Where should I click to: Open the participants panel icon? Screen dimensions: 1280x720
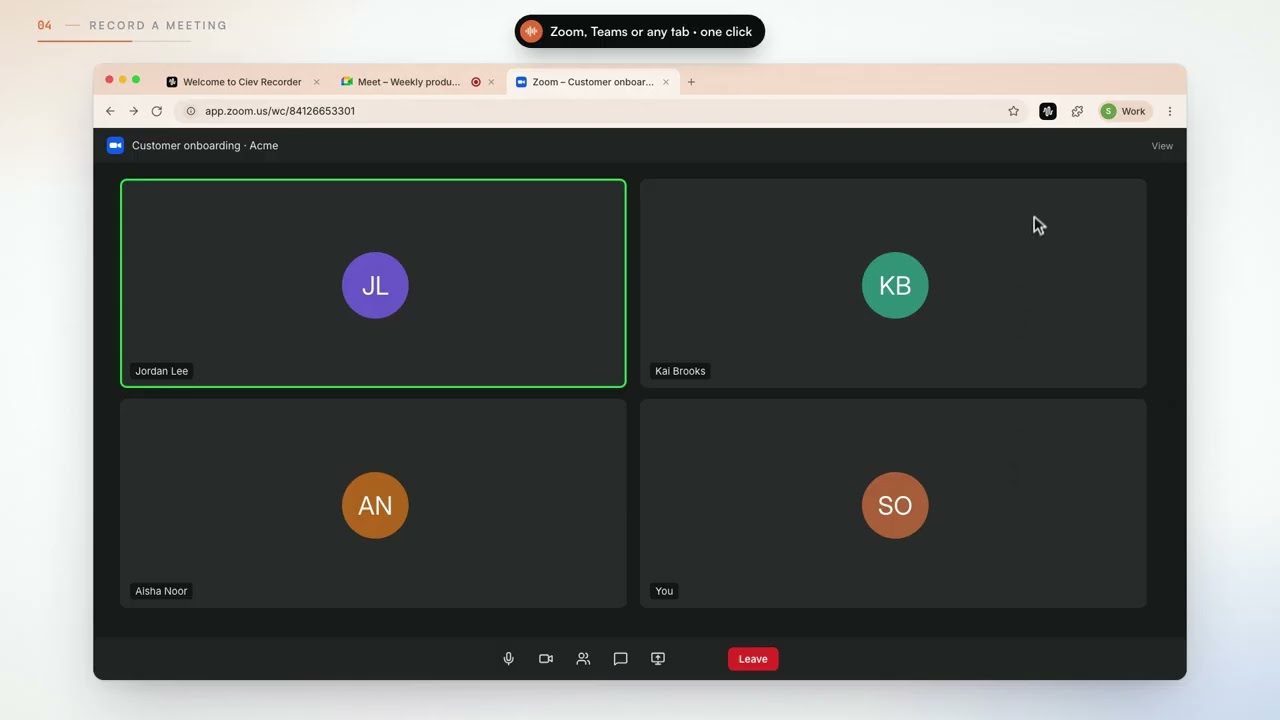tap(583, 659)
